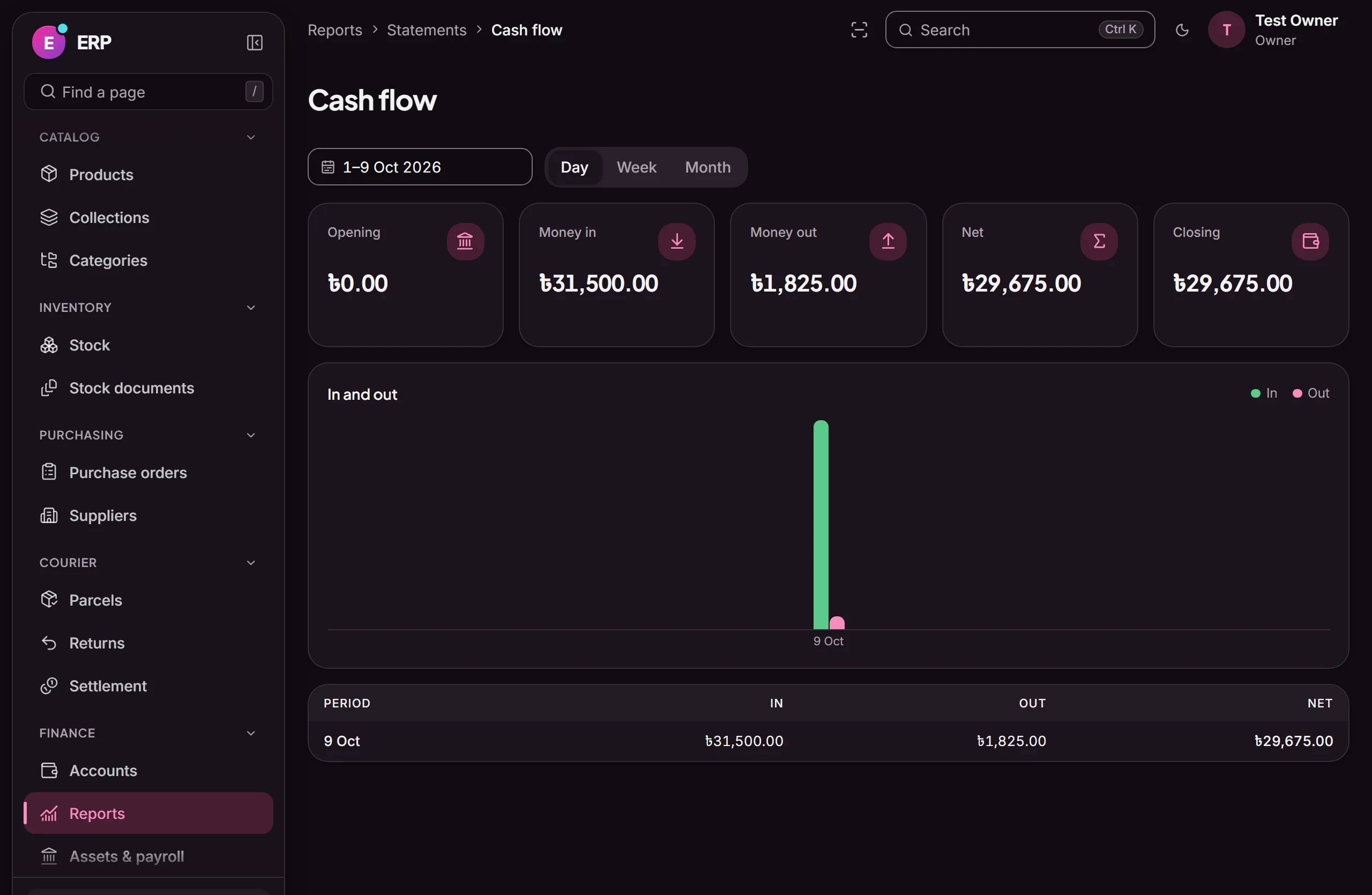Select the active Reports sidebar item
Viewport: 1372px width, 895px height.
tap(148, 813)
